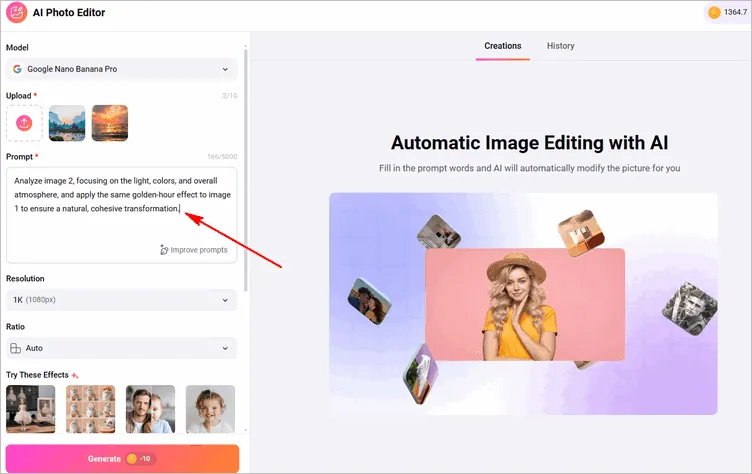752x474 pixels.
Task: Click the Try These Effects label
Action: pyautogui.click(x=37, y=375)
